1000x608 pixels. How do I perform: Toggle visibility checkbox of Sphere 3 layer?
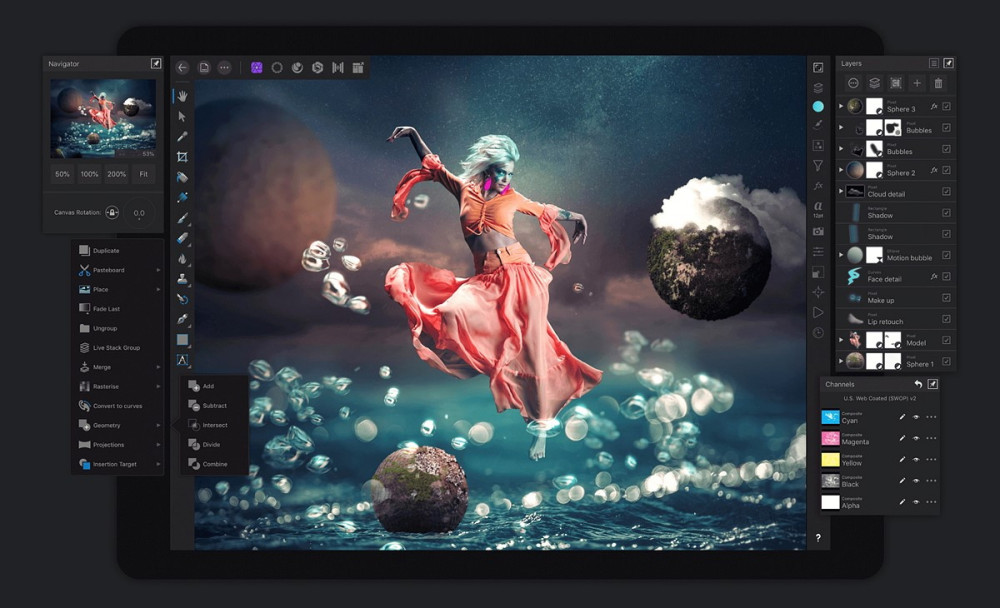point(946,107)
